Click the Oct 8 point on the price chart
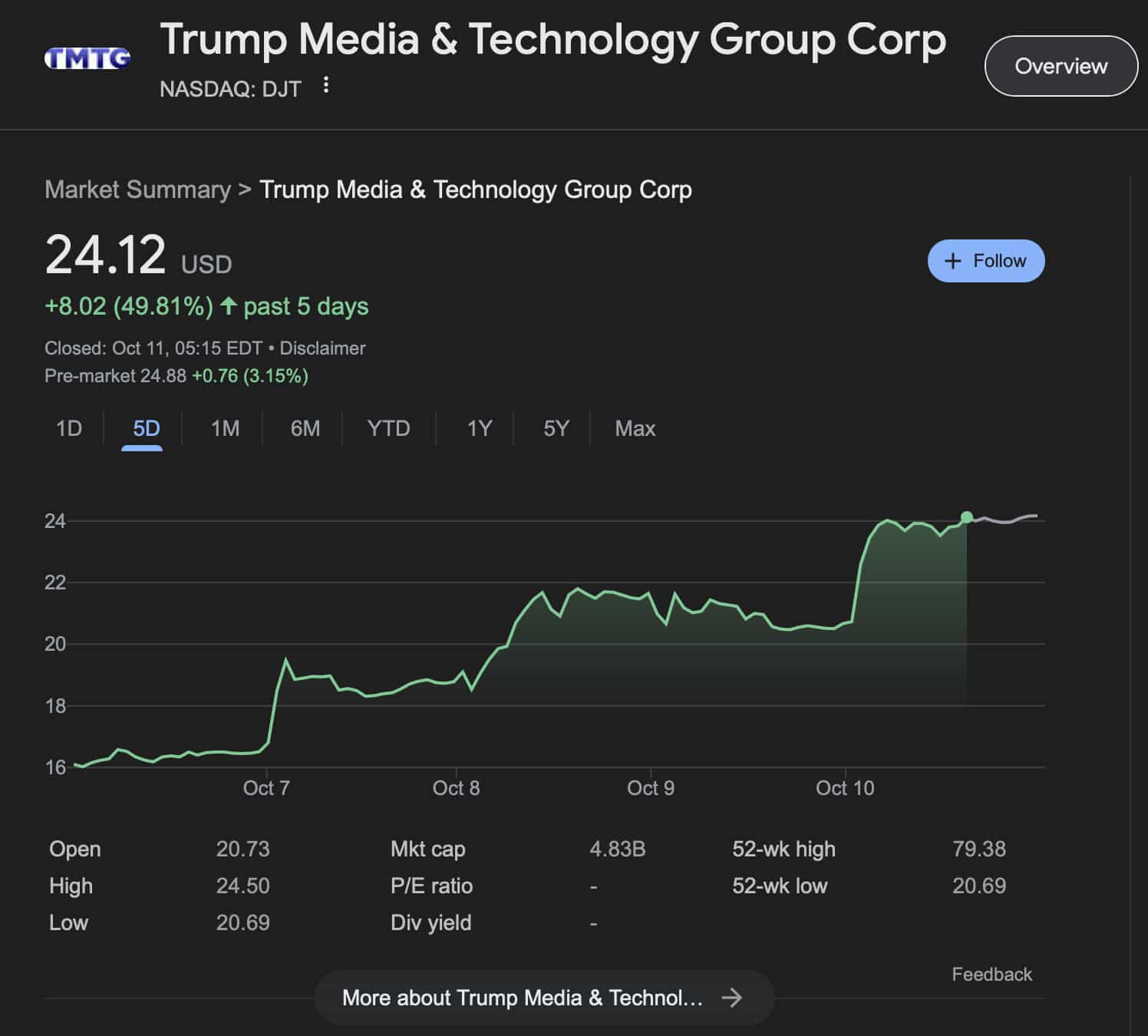Screen dimensions: 1148x1036 (456, 675)
